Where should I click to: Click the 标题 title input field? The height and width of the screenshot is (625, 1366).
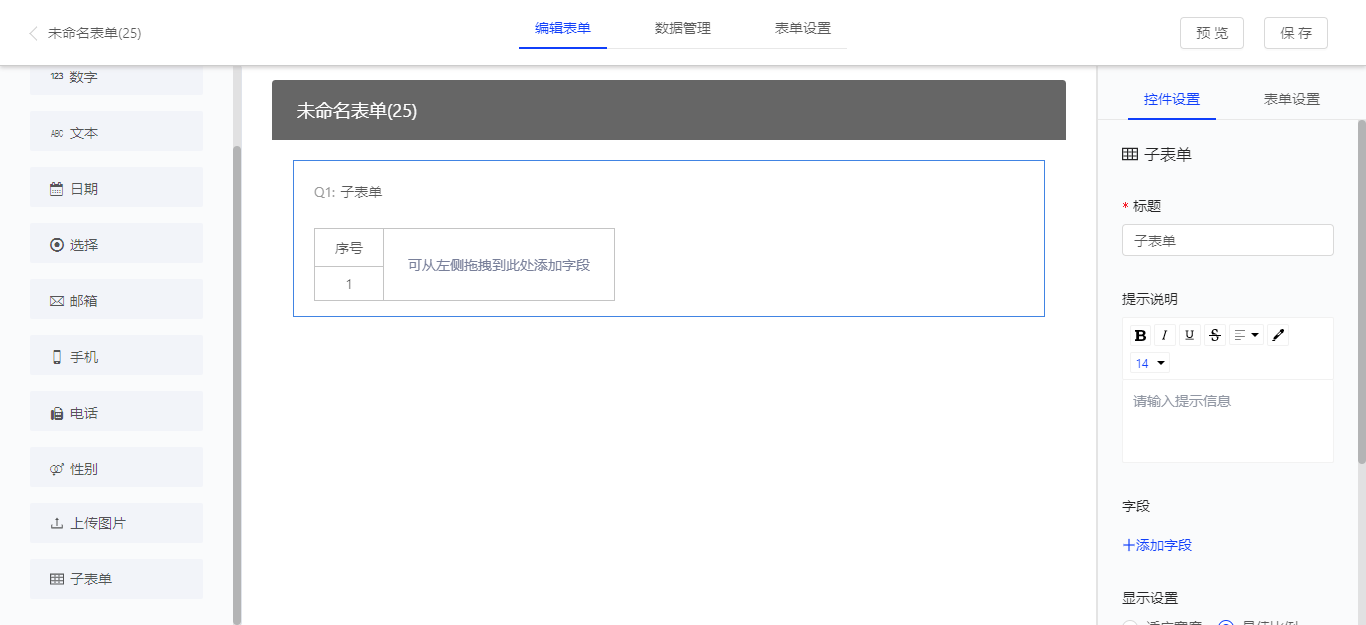pos(1227,240)
